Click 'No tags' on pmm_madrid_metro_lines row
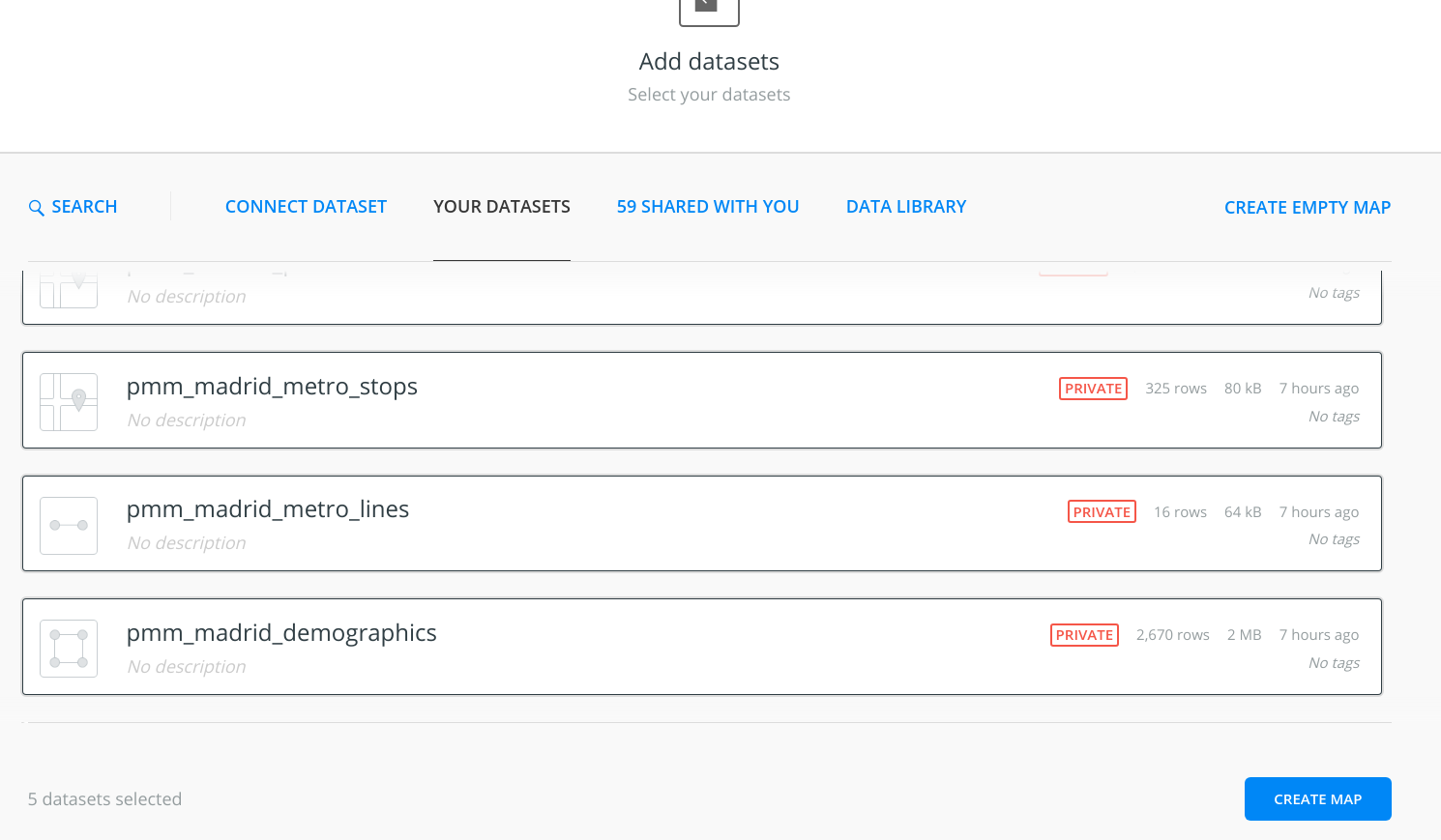The image size is (1441, 840). (1334, 539)
